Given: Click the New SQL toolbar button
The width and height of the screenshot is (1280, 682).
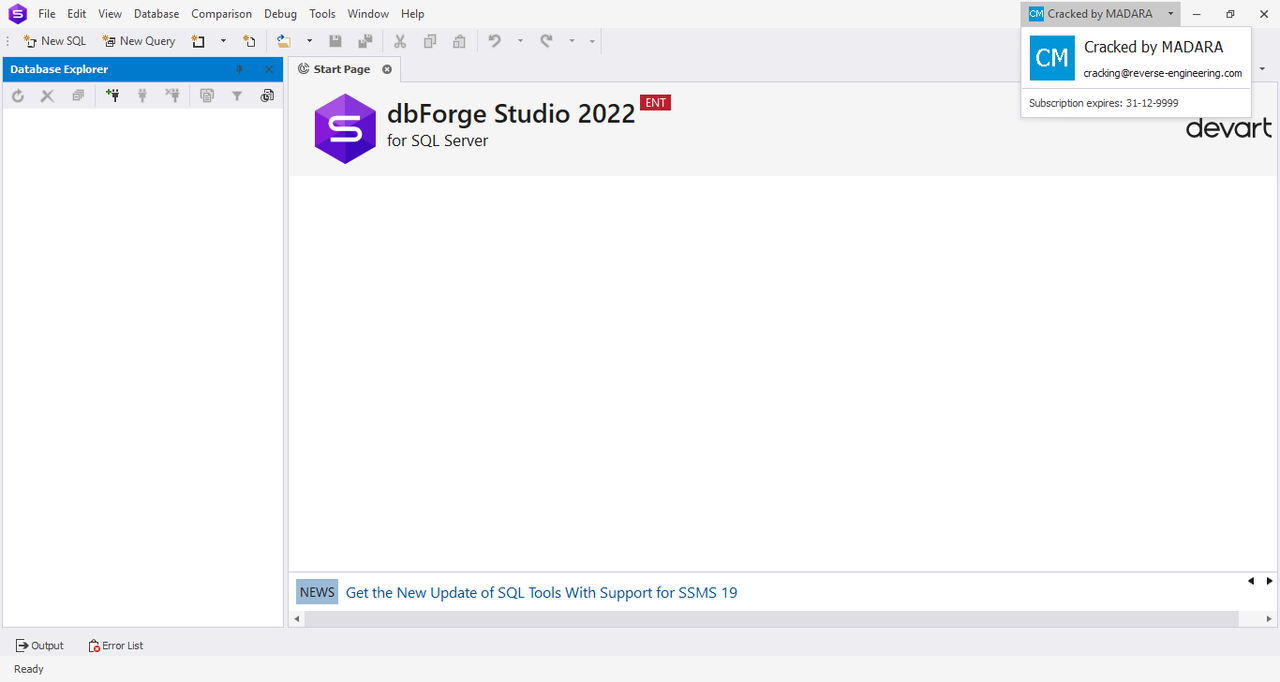Looking at the screenshot, I should (55, 41).
